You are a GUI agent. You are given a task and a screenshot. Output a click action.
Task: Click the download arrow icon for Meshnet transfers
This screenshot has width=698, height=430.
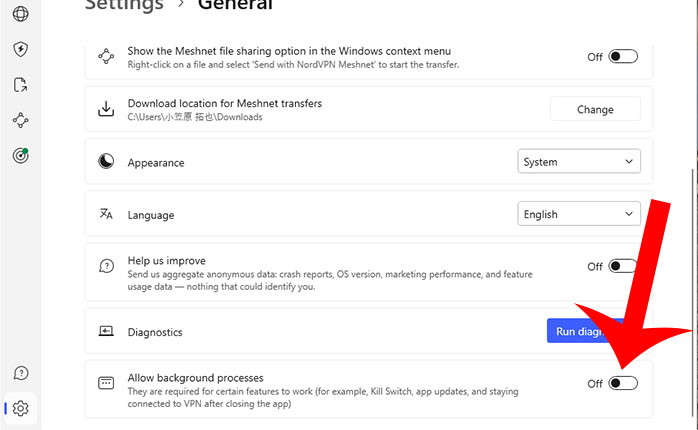coord(106,109)
